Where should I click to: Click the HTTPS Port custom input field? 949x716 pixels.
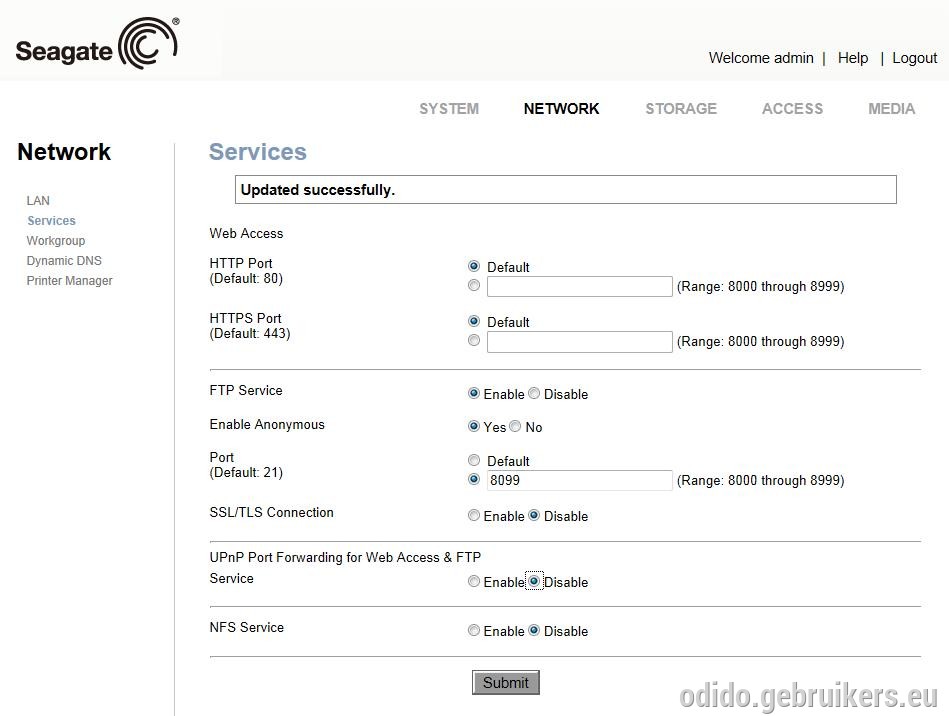coord(580,341)
